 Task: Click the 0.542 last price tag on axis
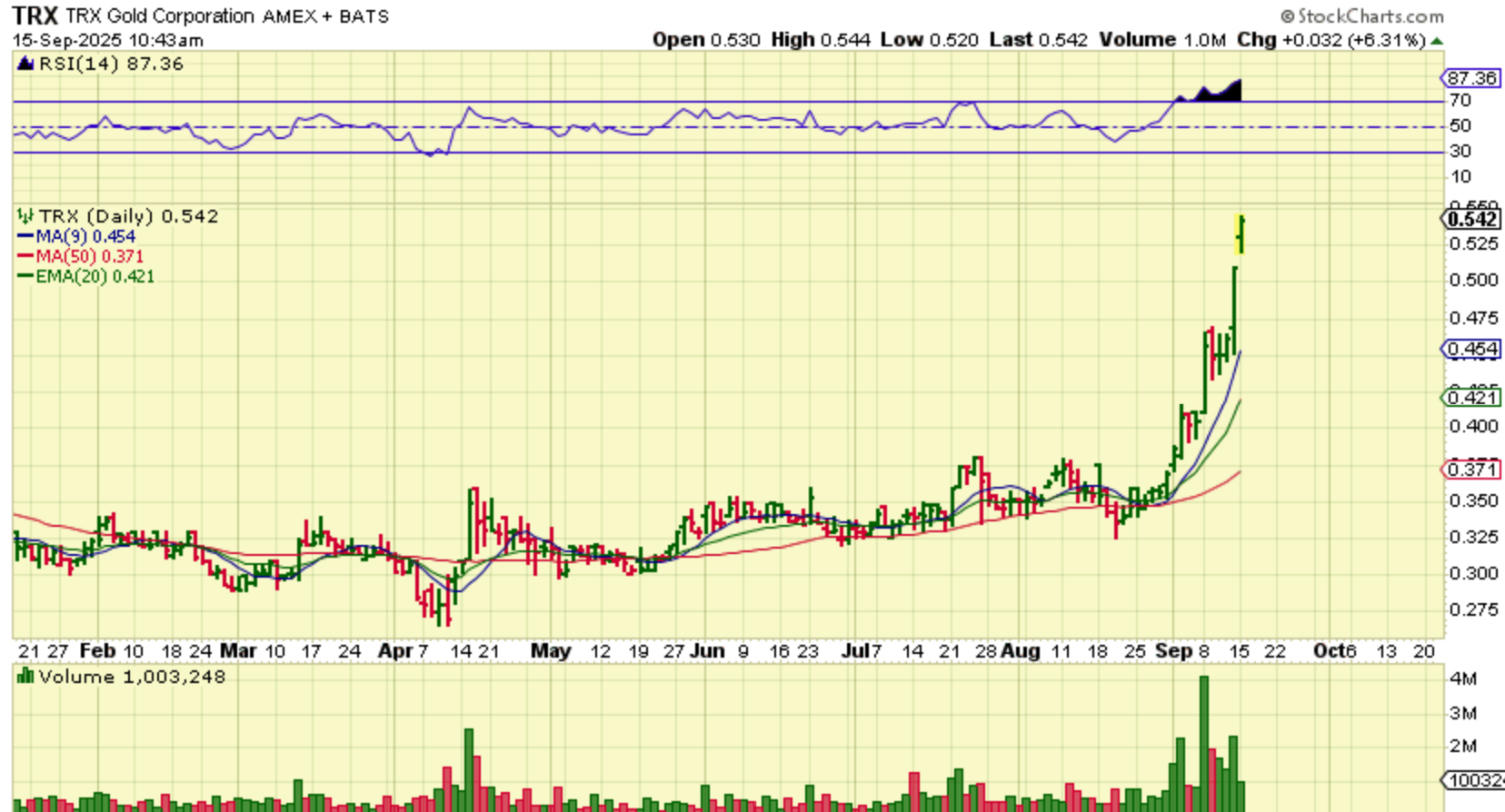click(1471, 219)
